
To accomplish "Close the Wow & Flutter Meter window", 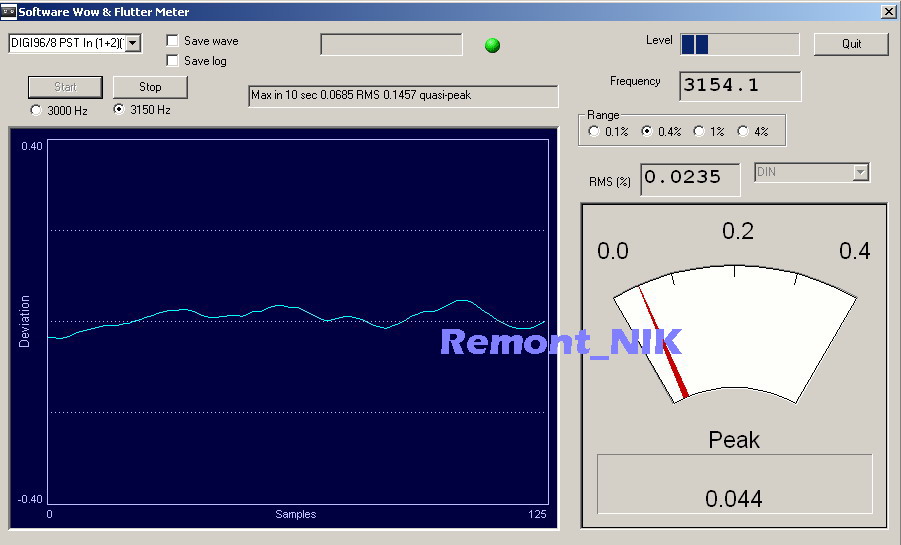I will pos(888,11).
